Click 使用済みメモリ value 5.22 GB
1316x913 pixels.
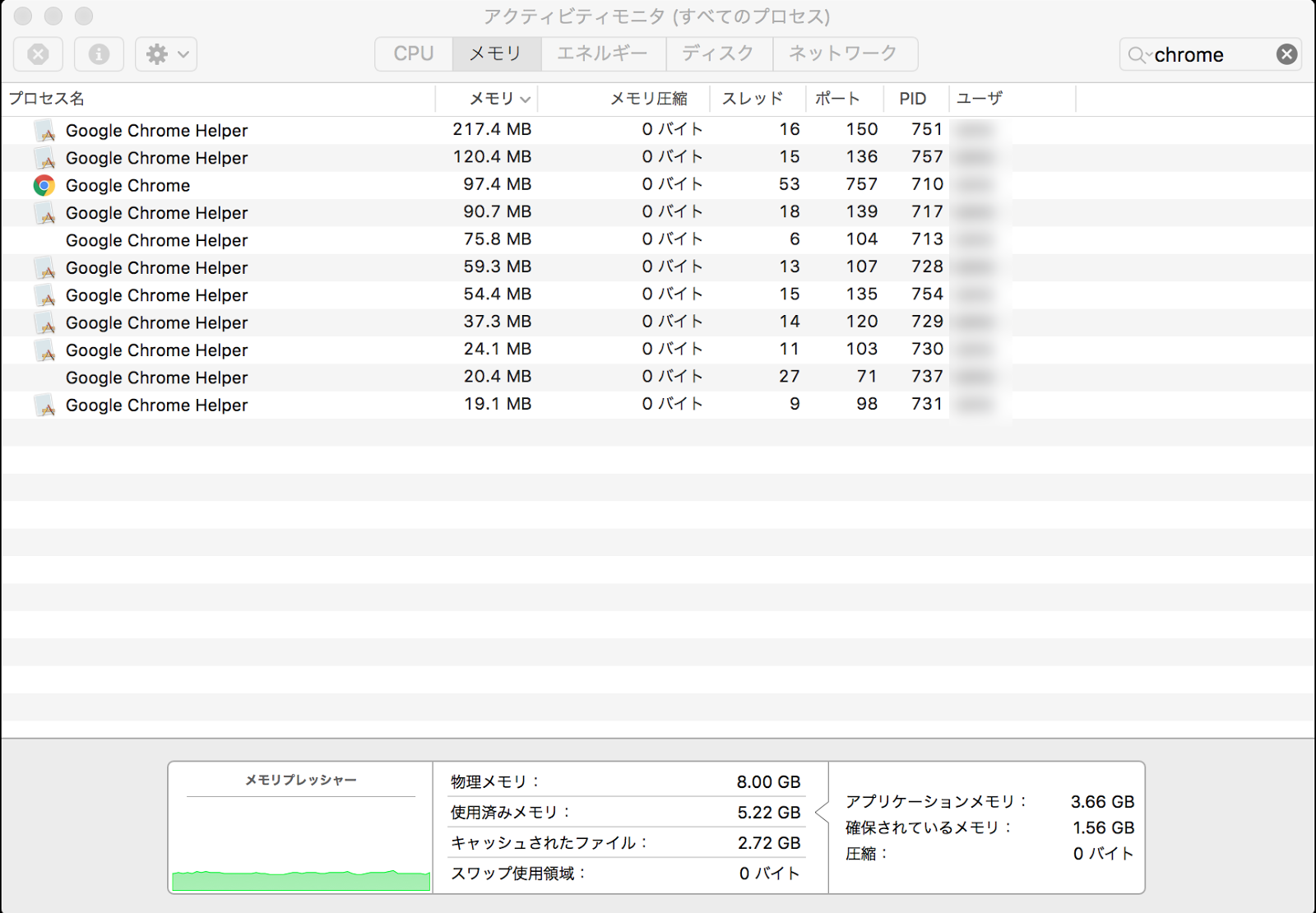pos(768,813)
